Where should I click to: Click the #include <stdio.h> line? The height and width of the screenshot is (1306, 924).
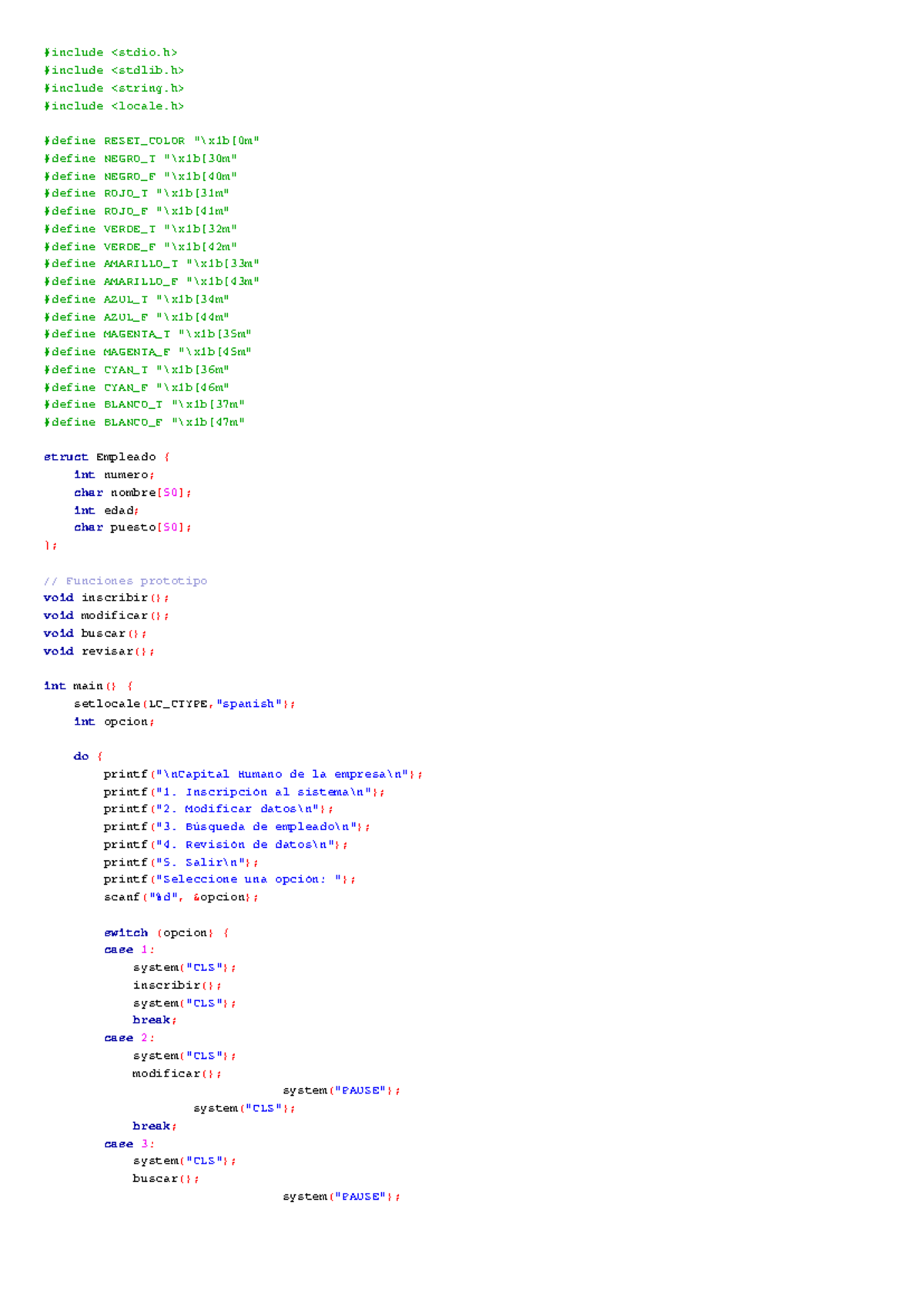[x=111, y=52]
